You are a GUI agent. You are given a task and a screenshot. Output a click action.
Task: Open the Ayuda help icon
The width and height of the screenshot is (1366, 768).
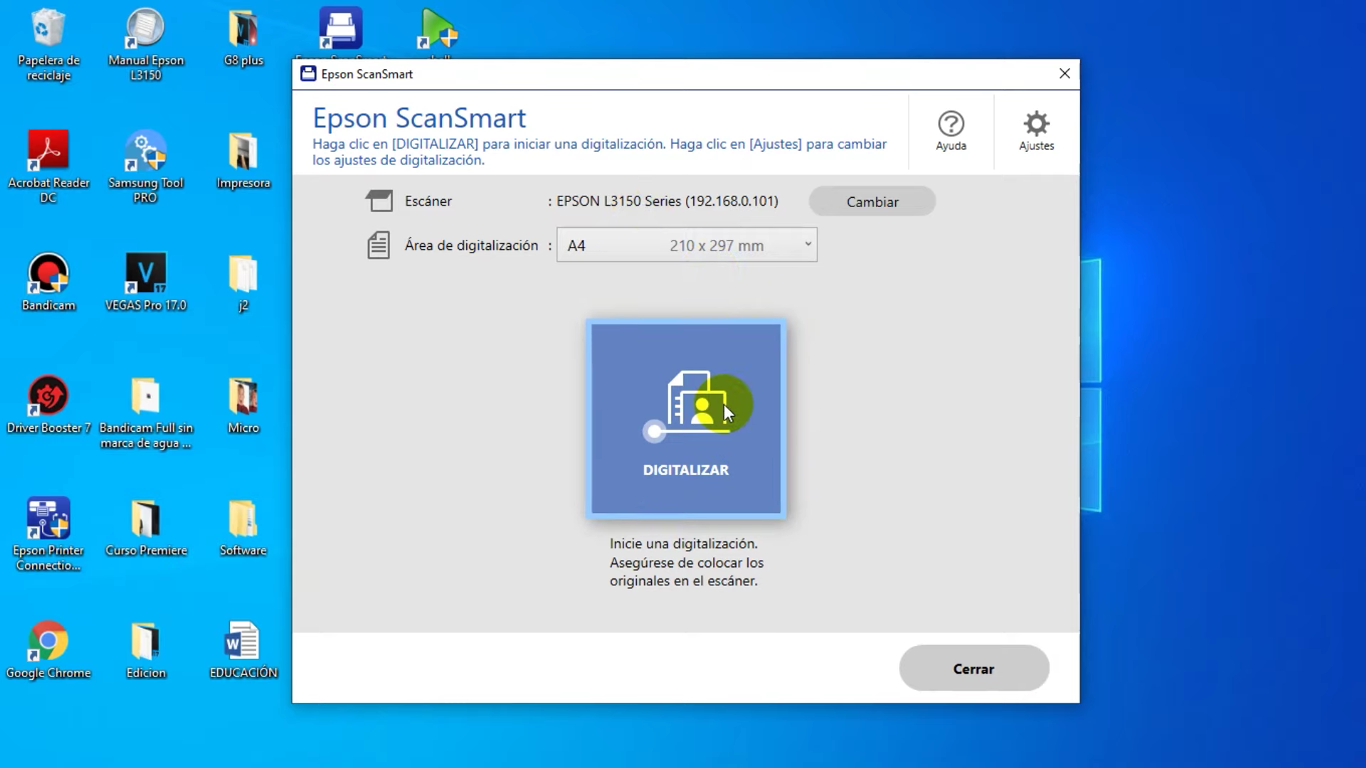950,130
